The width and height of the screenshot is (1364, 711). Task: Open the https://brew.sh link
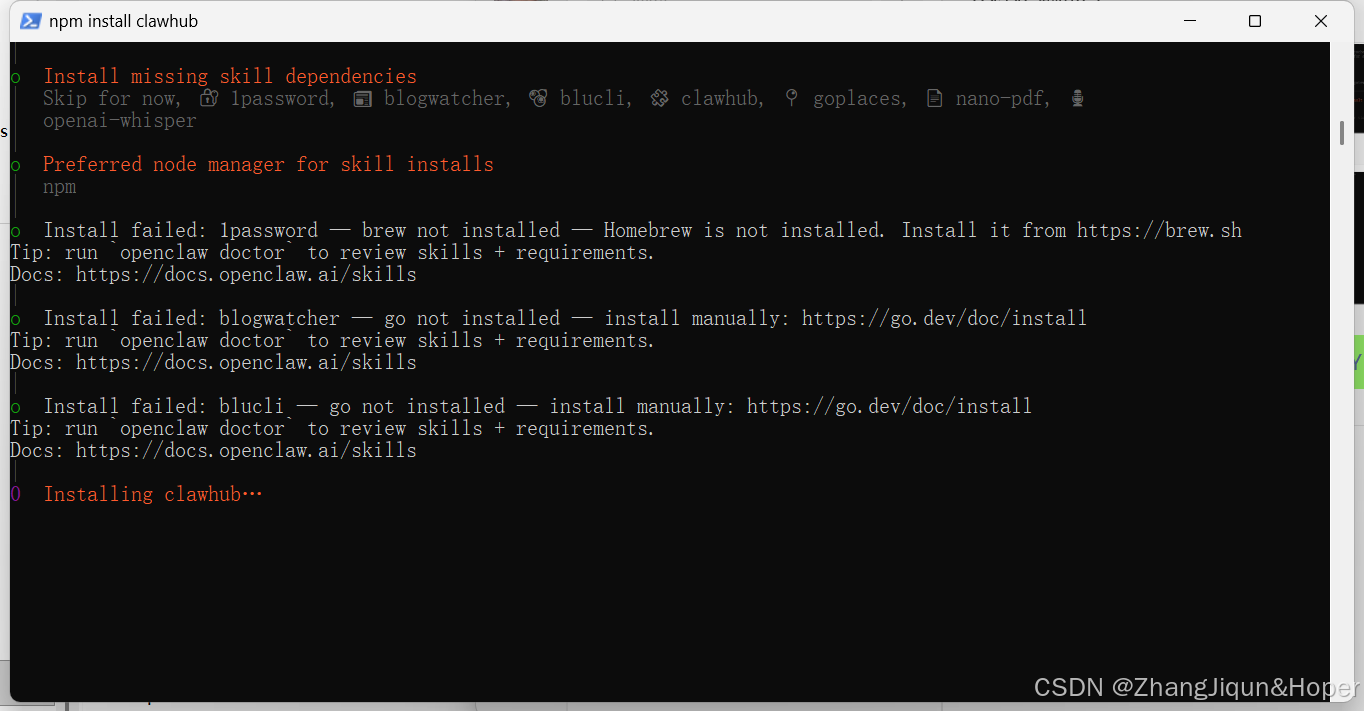click(x=1159, y=230)
